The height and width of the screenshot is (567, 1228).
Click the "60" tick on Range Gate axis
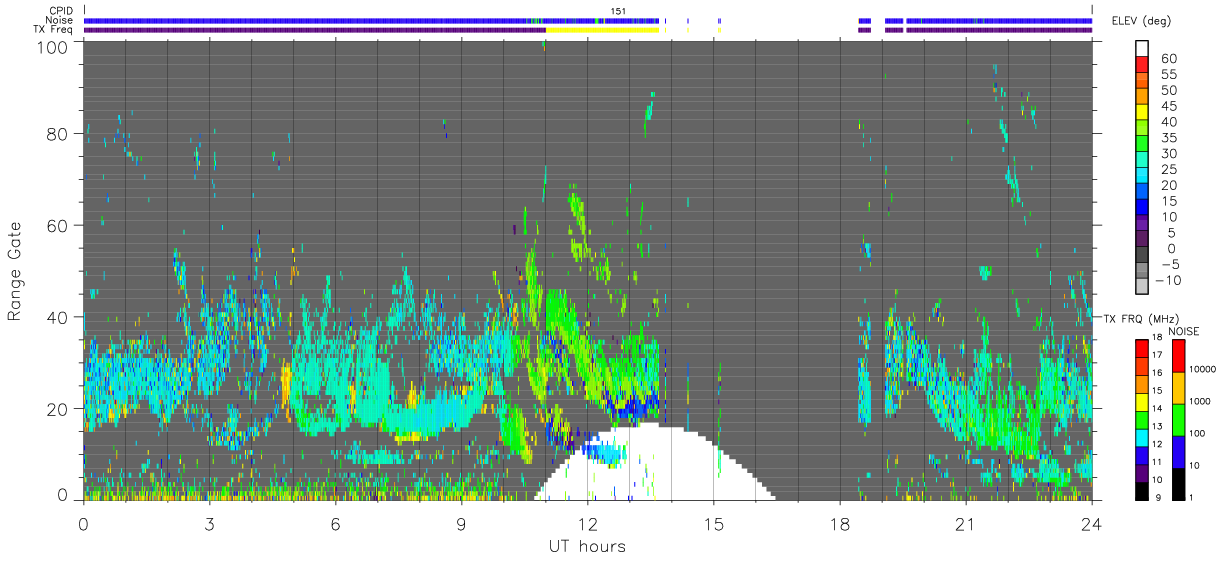pyautogui.click(x=58, y=225)
